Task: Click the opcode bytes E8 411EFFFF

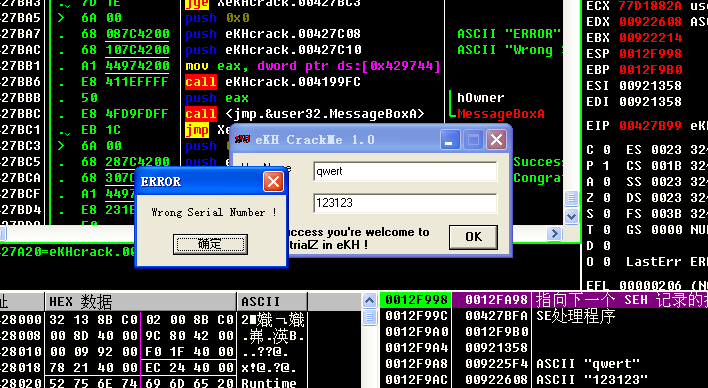Action: coord(125,82)
